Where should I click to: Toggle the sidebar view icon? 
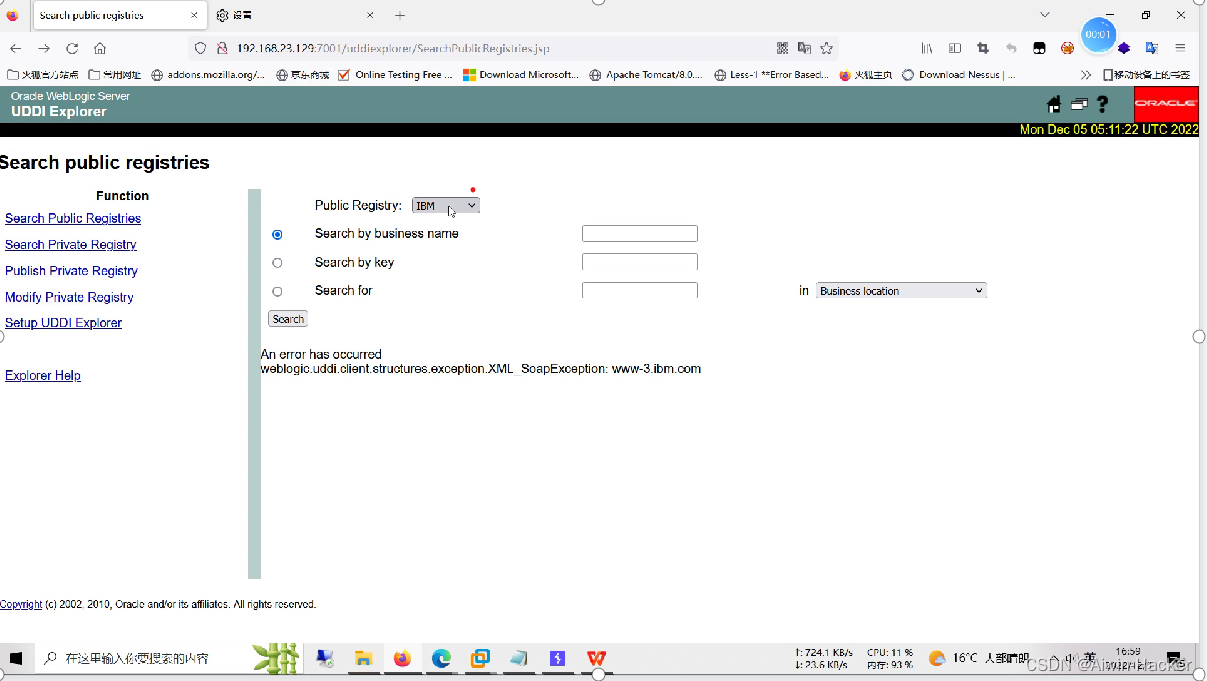[x=955, y=48]
